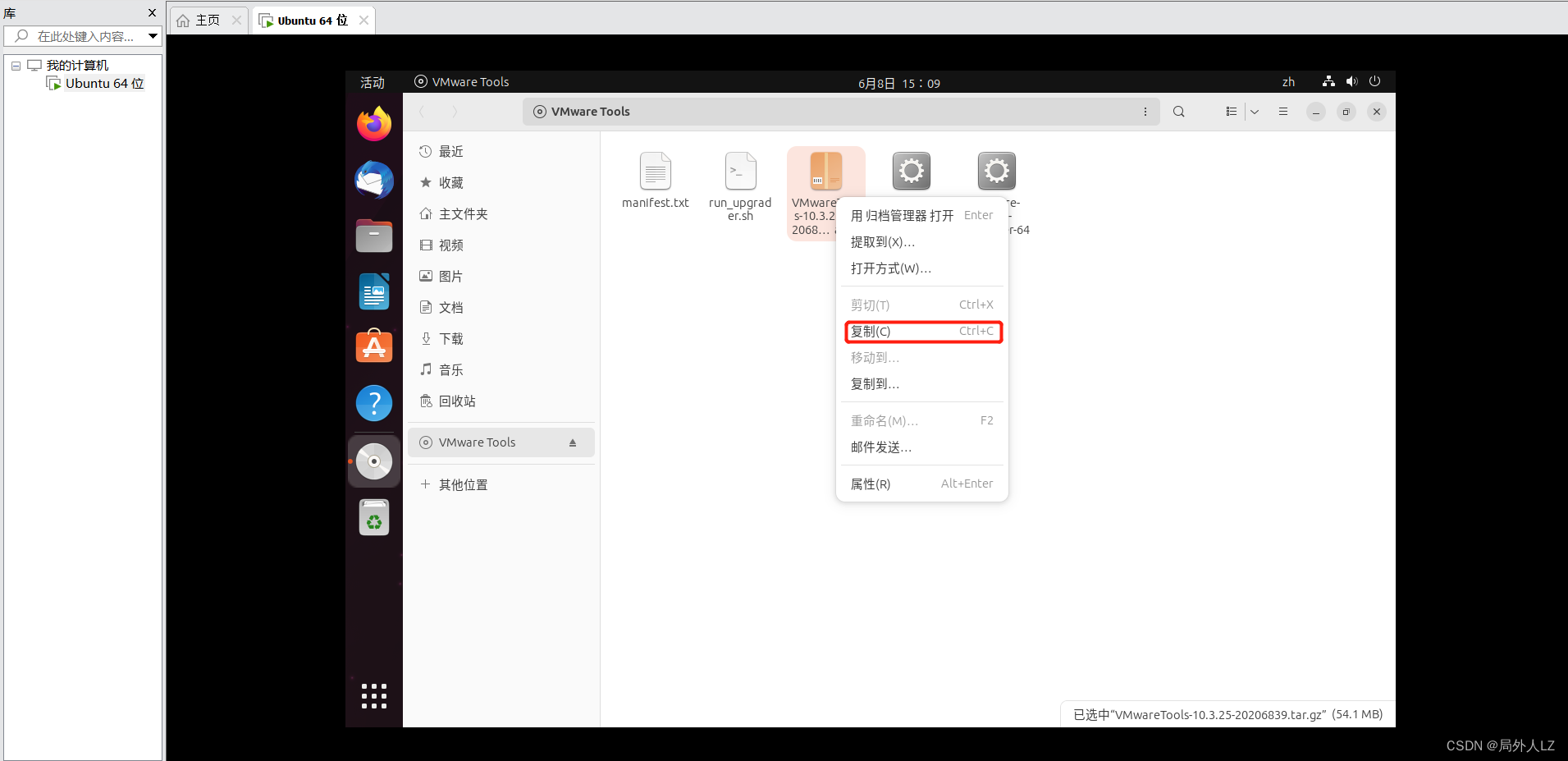
Task: Click the search icon in Files toolbar
Action: click(x=1179, y=112)
